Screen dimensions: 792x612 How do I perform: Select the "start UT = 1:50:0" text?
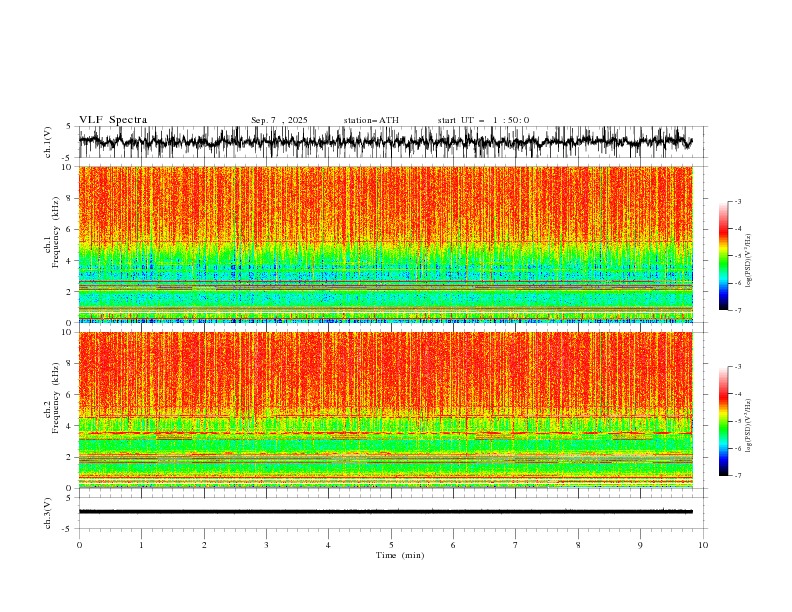tap(483, 120)
